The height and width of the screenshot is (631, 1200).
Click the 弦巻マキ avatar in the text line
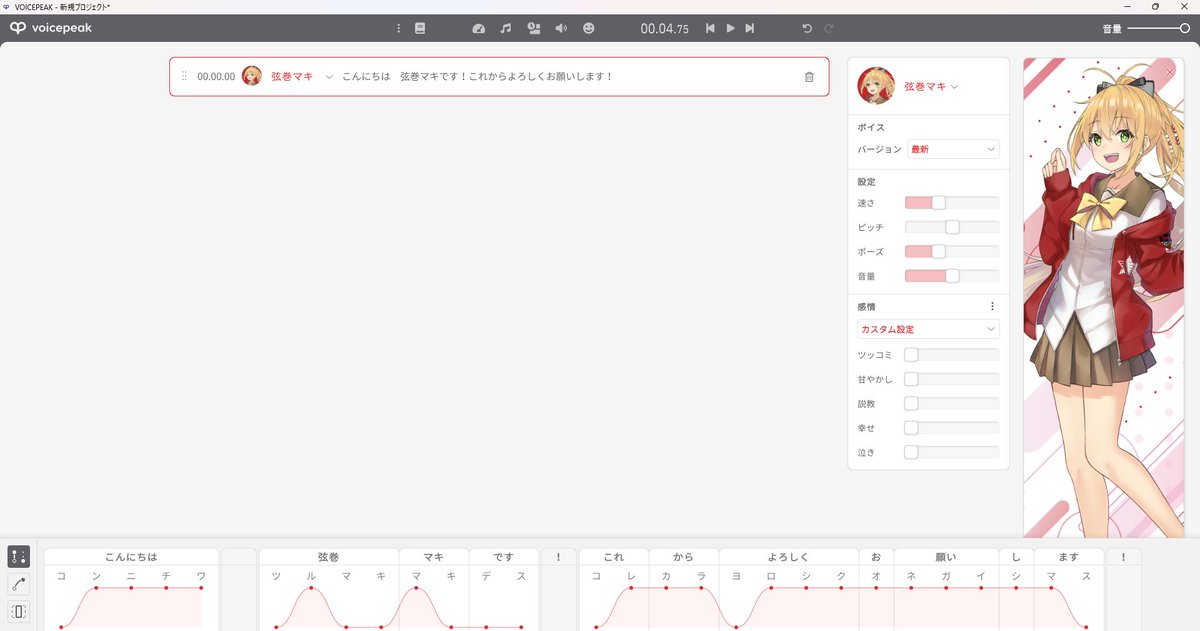click(x=252, y=76)
